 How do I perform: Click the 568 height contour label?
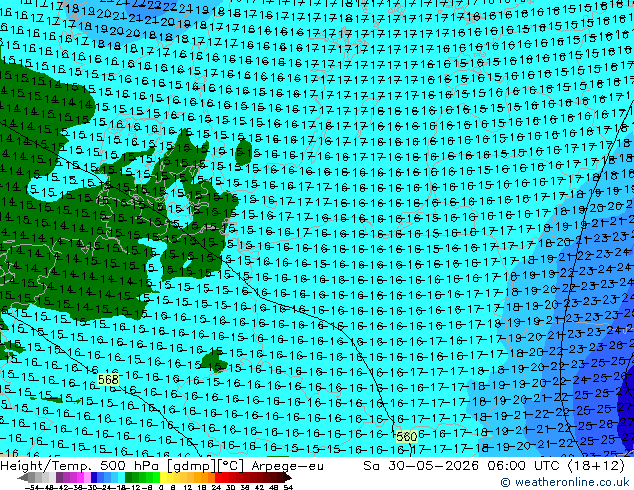click(108, 380)
